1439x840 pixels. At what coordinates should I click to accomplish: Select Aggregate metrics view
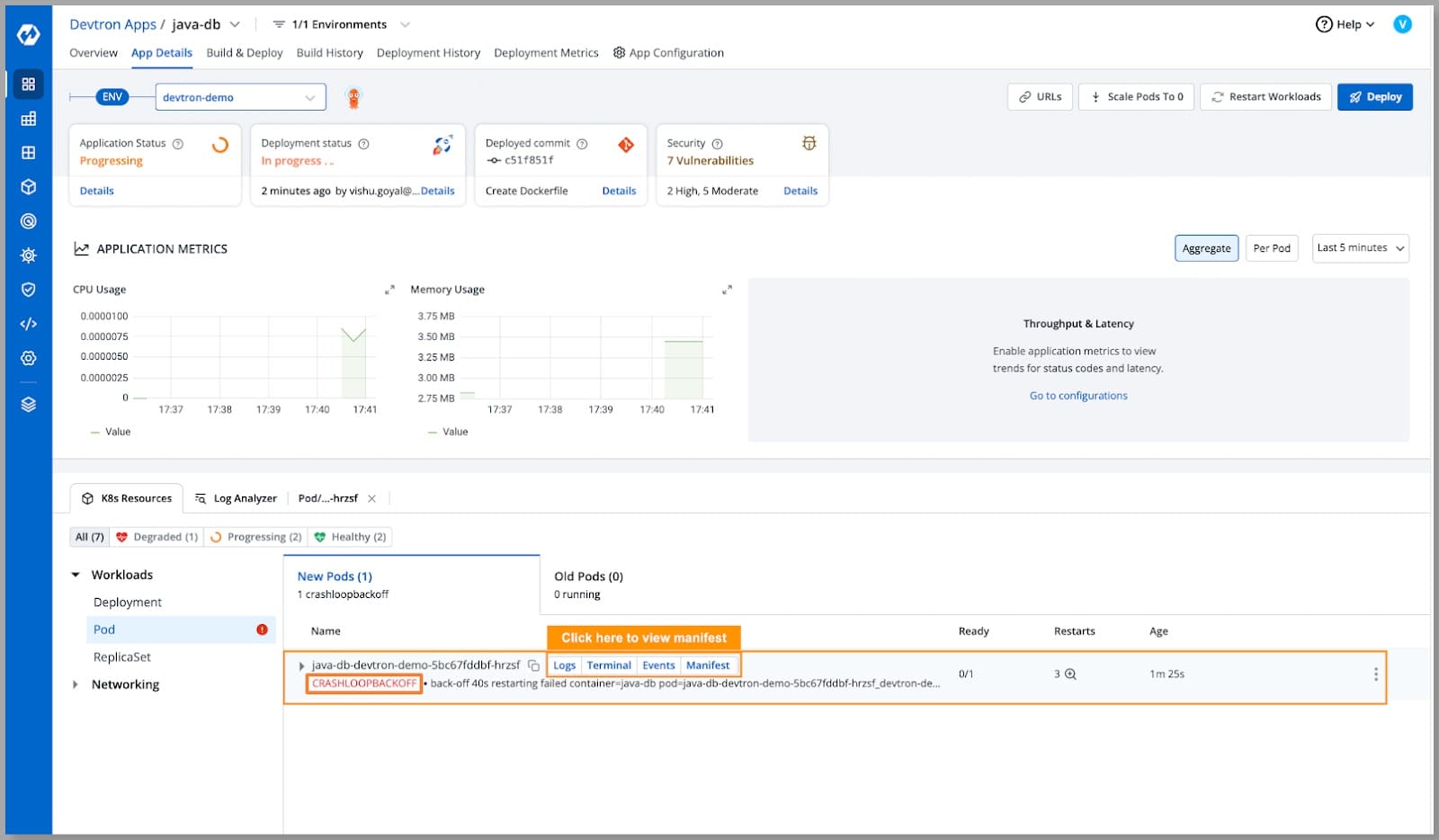1206,248
